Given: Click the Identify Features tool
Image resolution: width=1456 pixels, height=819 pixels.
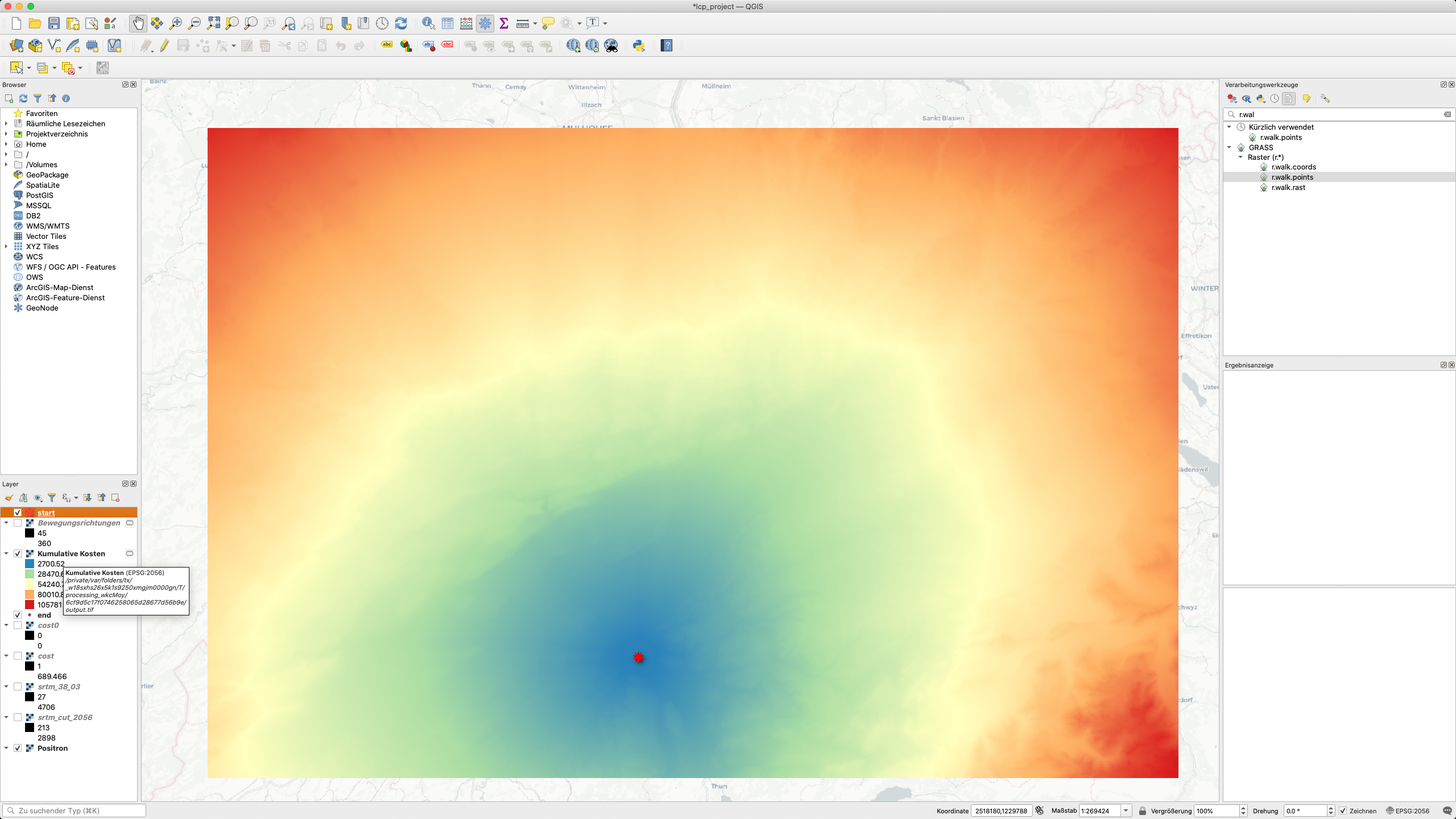Looking at the screenshot, I should tap(428, 23).
